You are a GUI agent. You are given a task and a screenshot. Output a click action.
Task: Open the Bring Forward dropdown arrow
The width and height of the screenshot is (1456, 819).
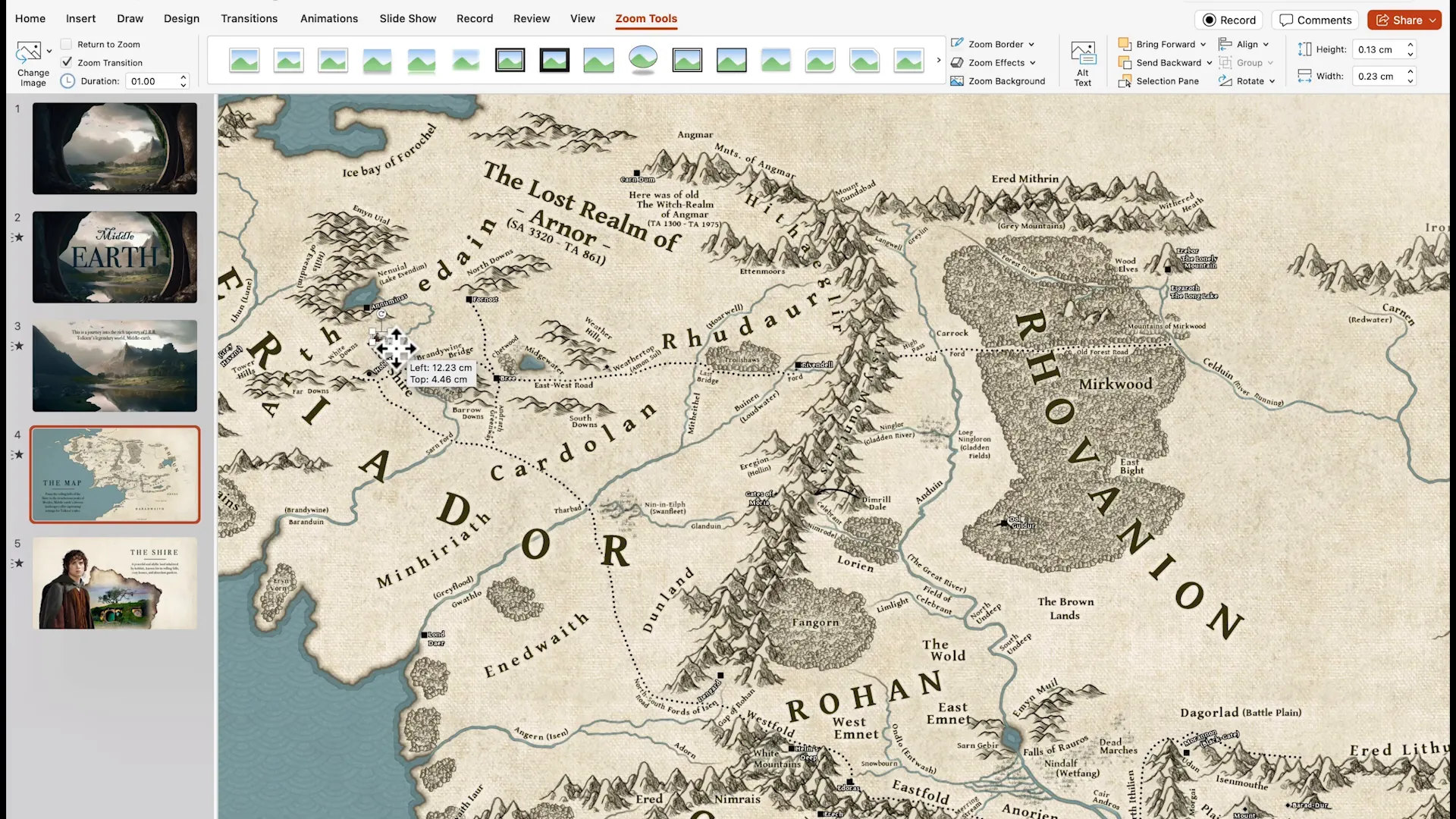coord(1203,45)
